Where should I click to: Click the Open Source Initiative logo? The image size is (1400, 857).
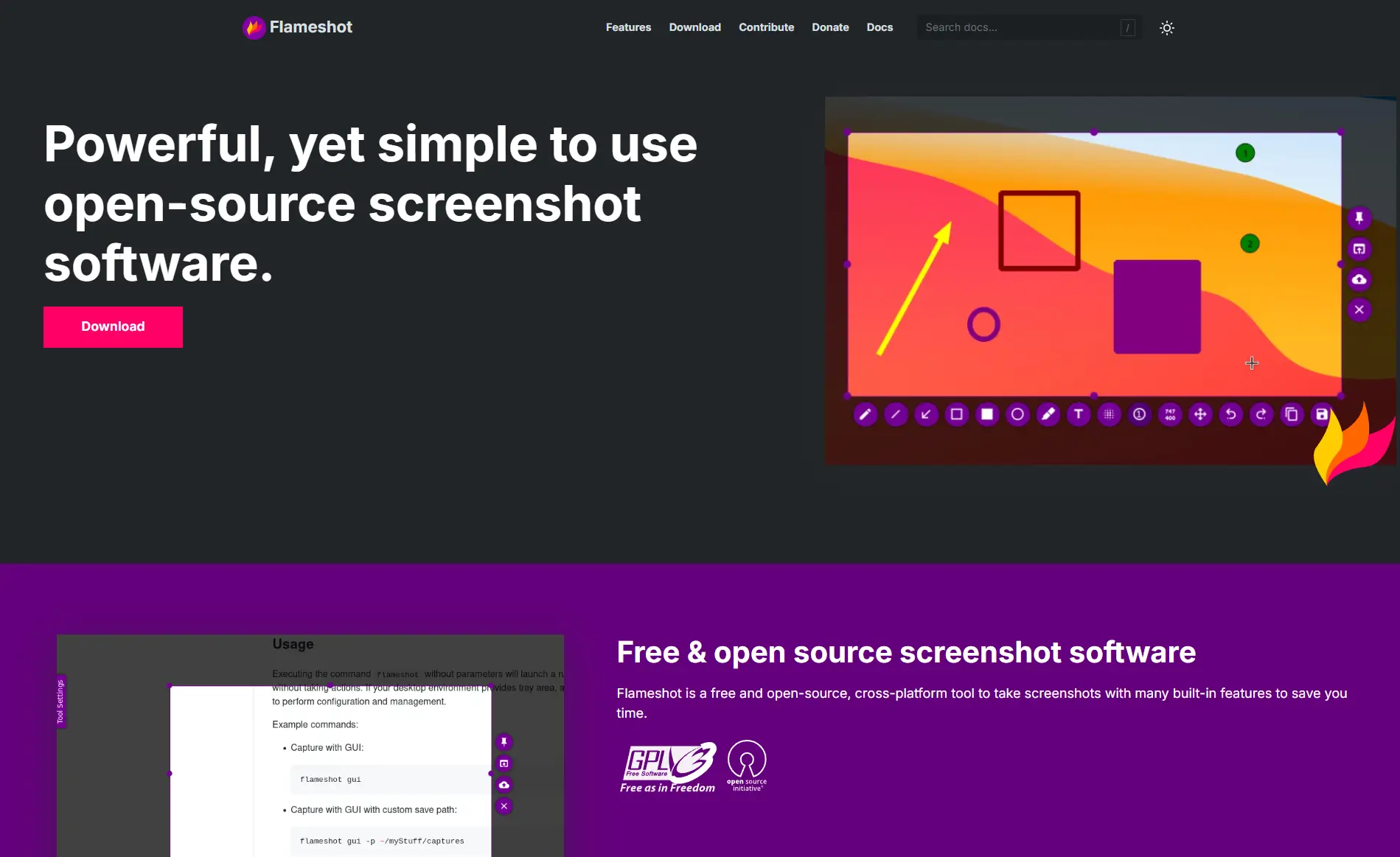tap(747, 766)
